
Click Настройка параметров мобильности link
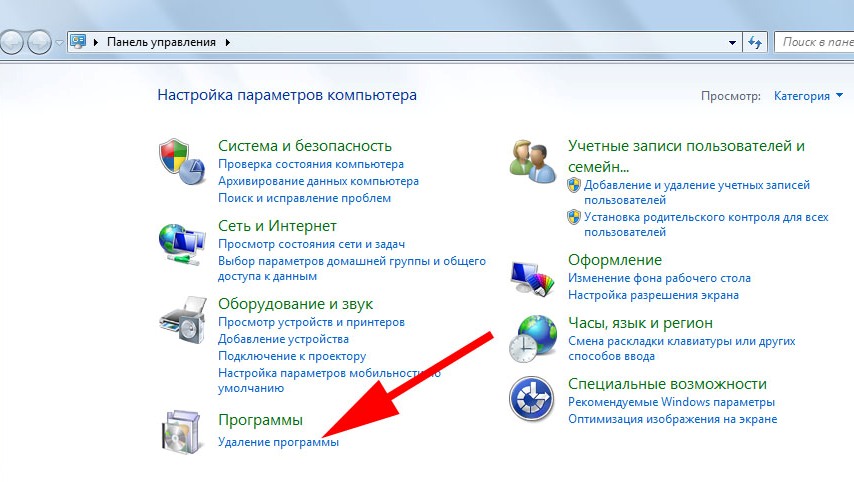[329, 380]
